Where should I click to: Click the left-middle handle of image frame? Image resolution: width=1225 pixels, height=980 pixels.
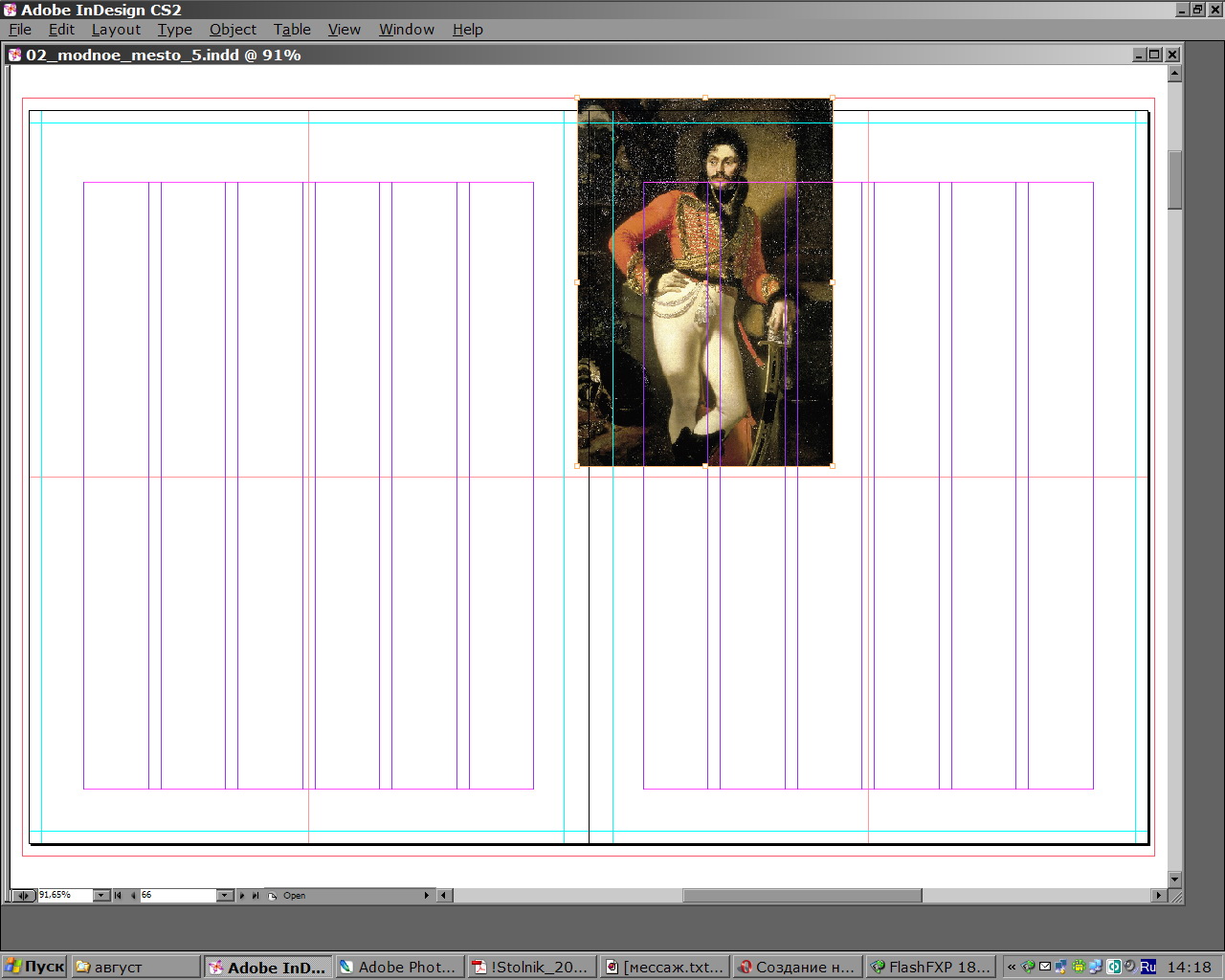(x=577, y=282)
